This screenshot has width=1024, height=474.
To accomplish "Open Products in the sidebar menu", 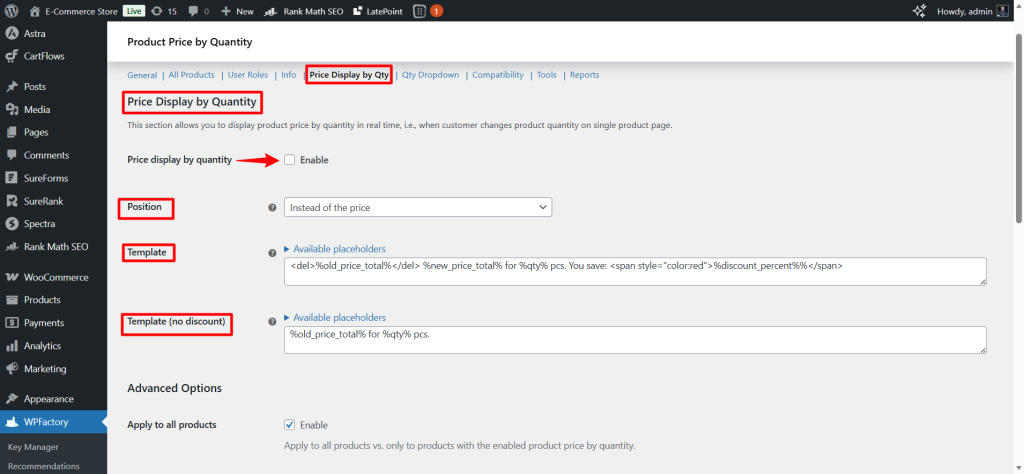I will 42,300.
